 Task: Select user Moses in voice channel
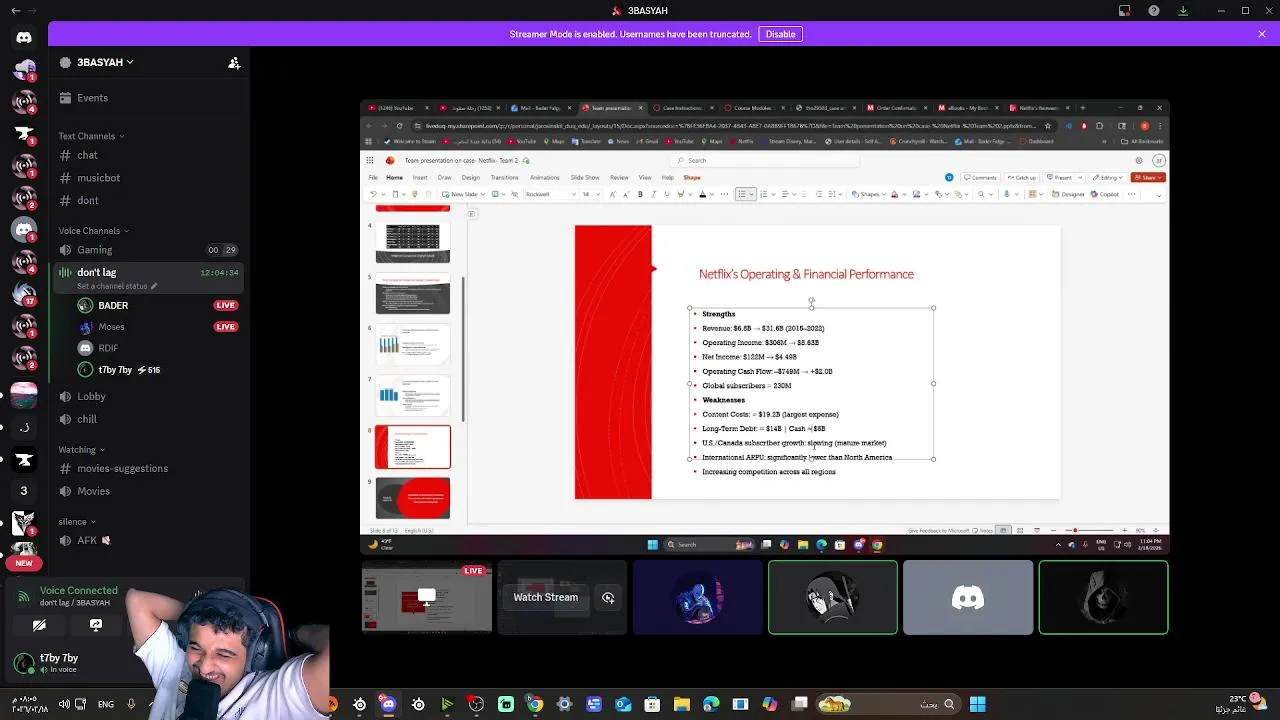point(158,327)
